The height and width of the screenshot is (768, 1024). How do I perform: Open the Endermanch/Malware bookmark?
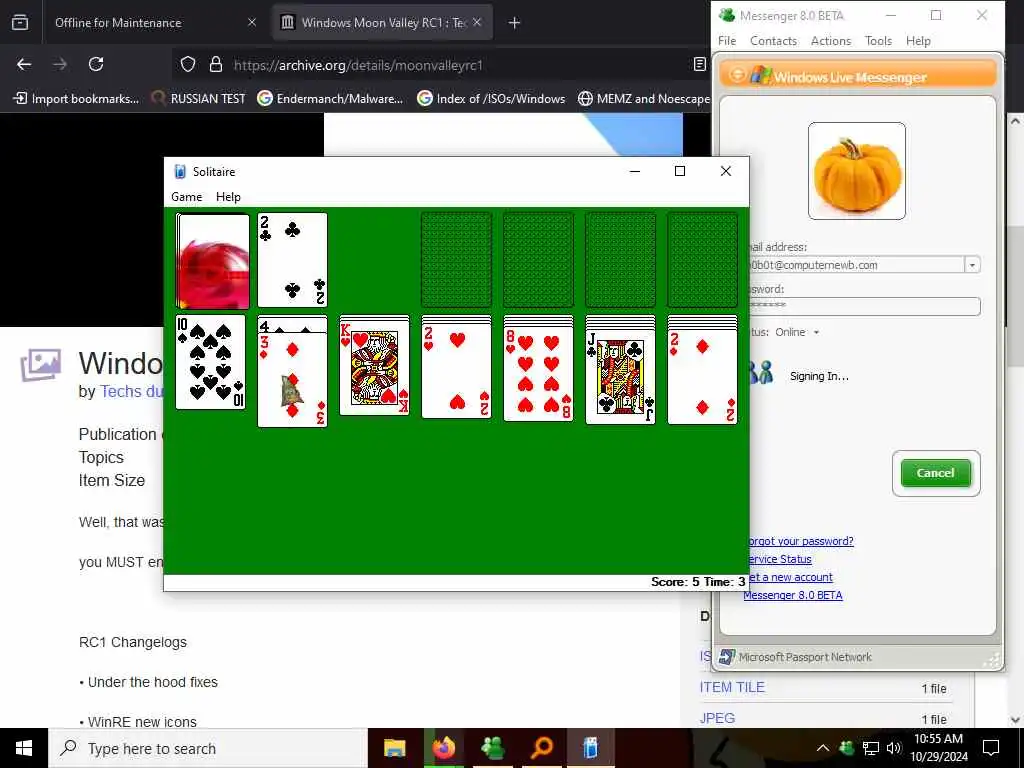[x=330, y=99]
